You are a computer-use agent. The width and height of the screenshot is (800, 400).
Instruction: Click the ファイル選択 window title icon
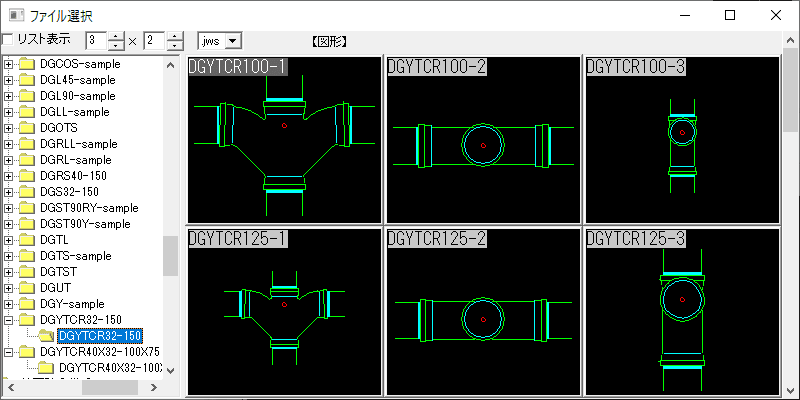(x=16, y=15)
